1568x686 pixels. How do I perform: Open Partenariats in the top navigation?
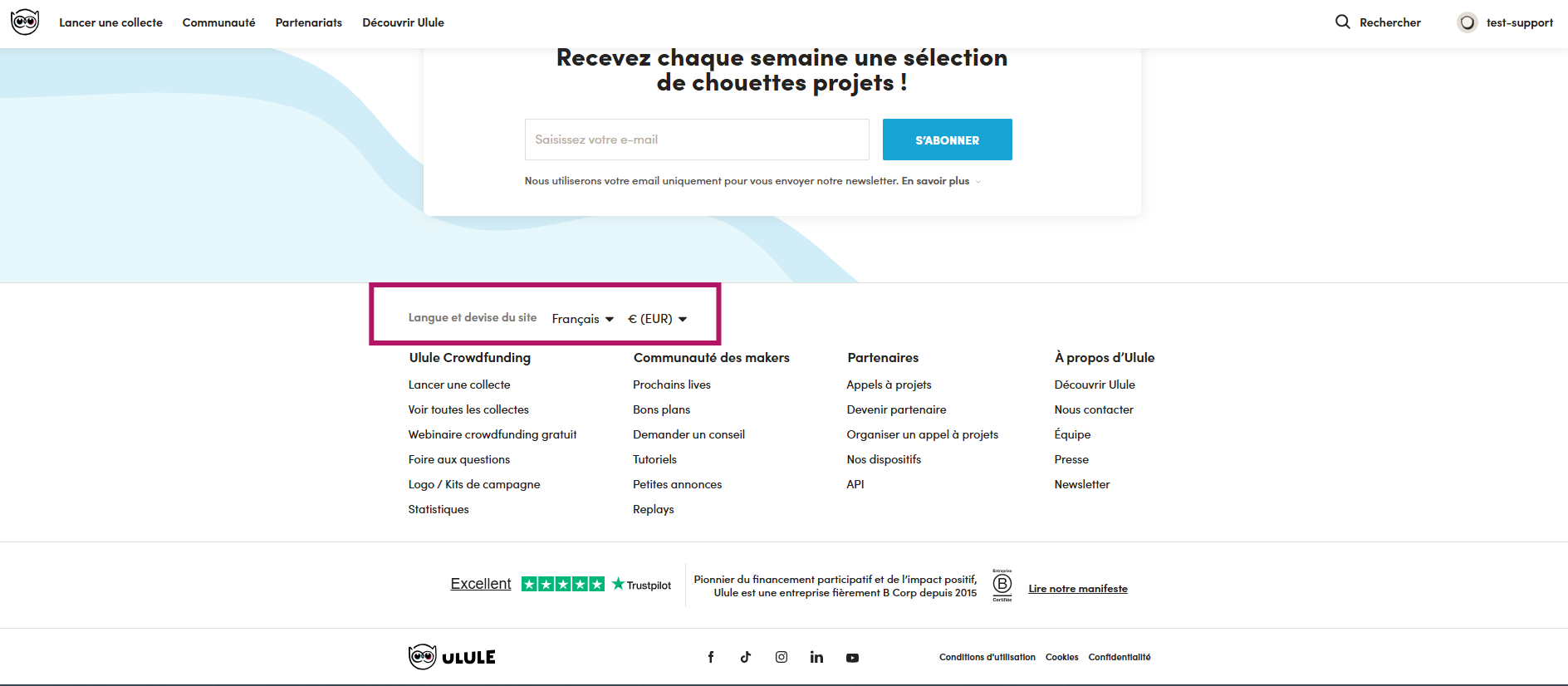click(x=309, y=22)
